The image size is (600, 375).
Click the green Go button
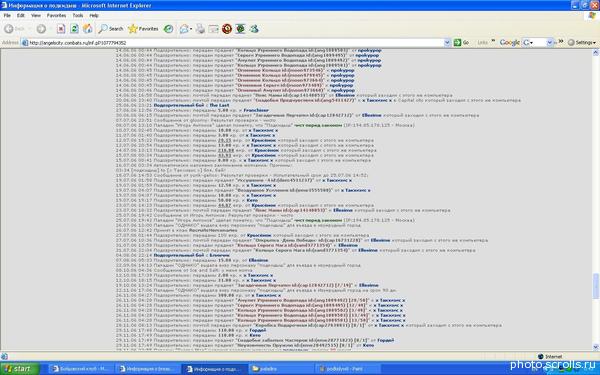click(461, 42)
